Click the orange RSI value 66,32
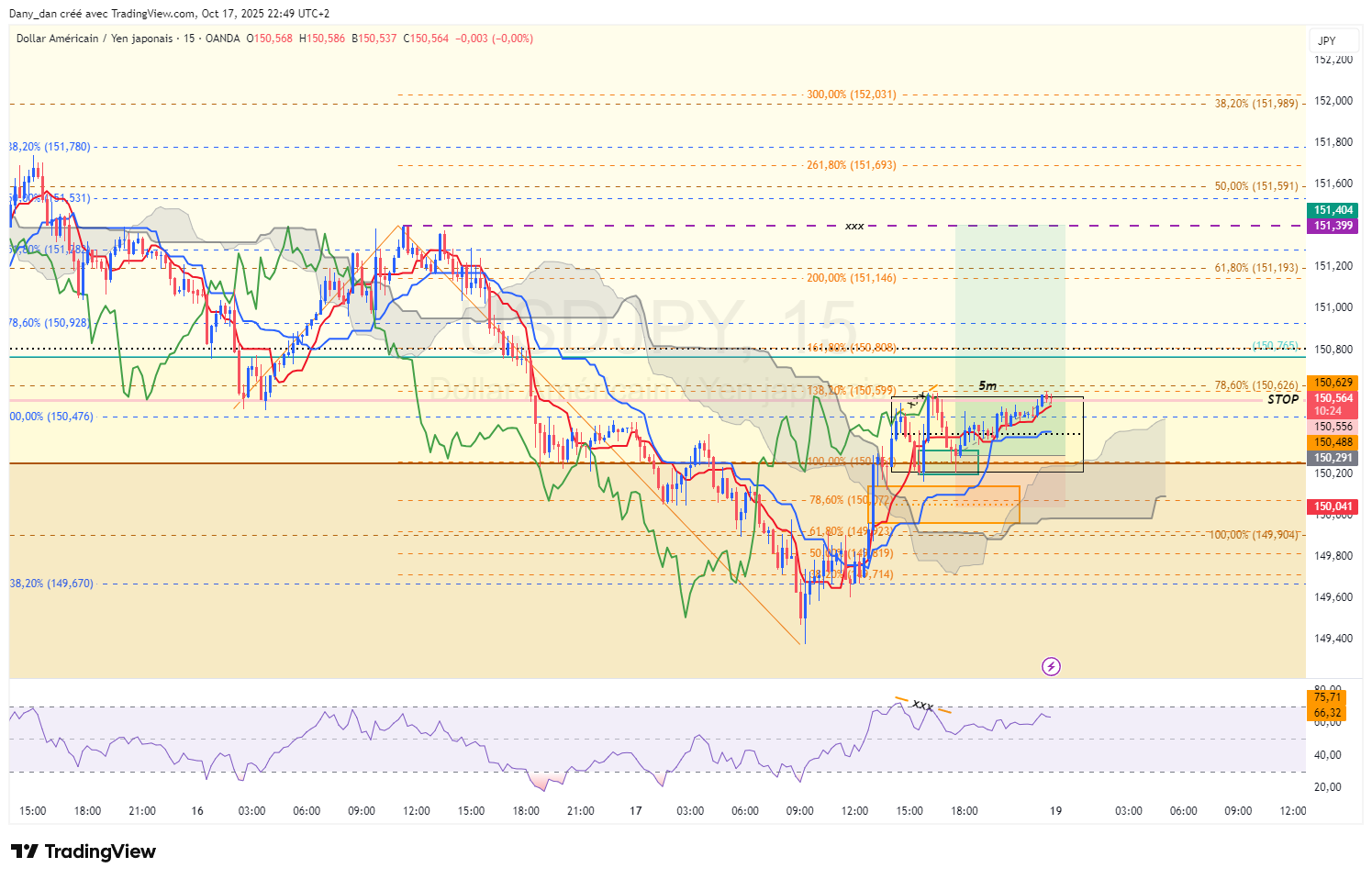 [x=1327, y=713]
